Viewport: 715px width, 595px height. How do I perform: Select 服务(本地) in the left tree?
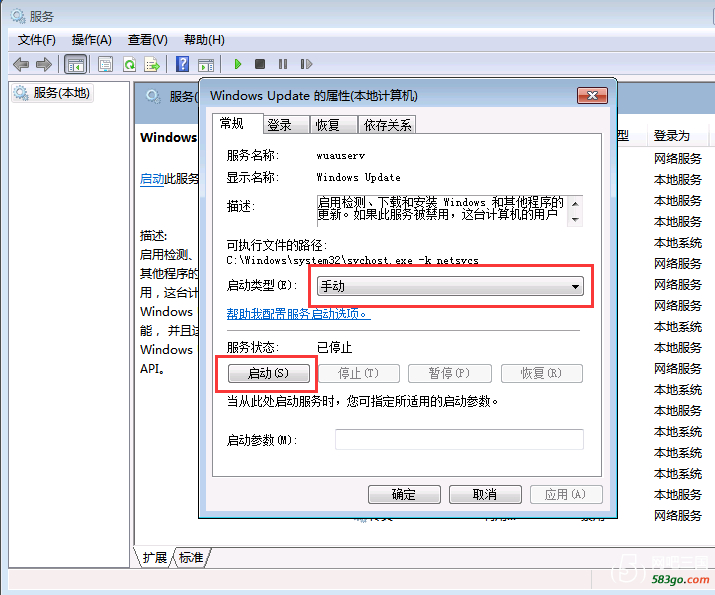pyautogui.click(x=53, y=93)
